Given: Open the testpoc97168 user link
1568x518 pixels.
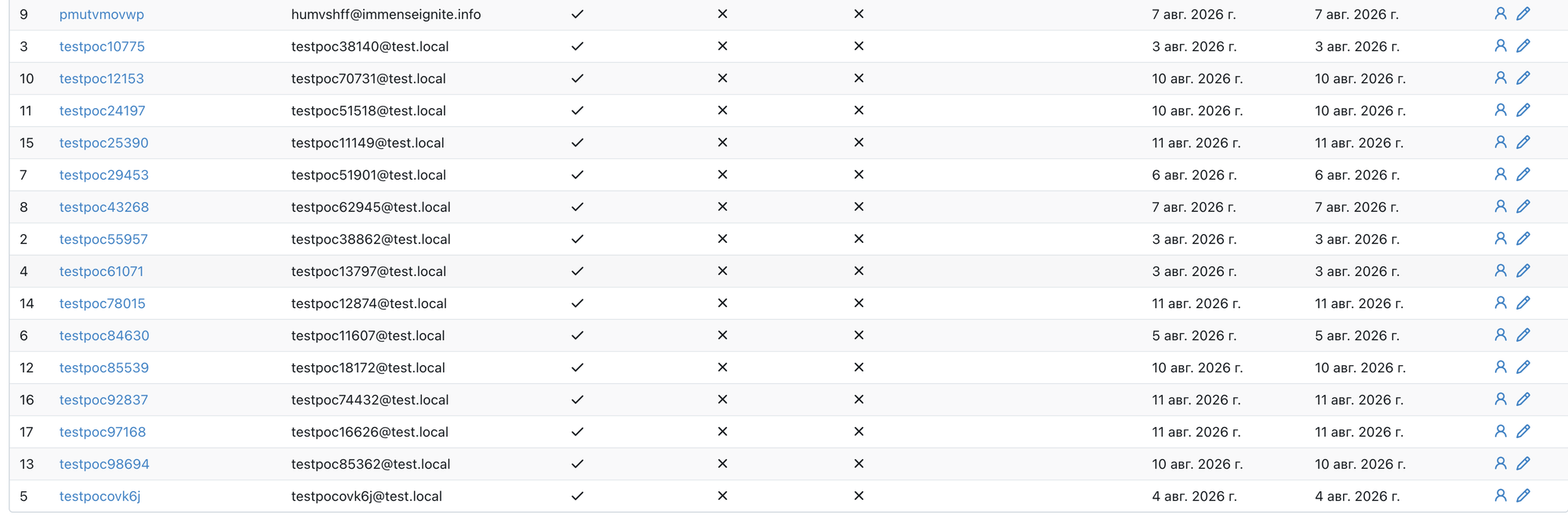Looking at the screenshot, I should 102,432.
